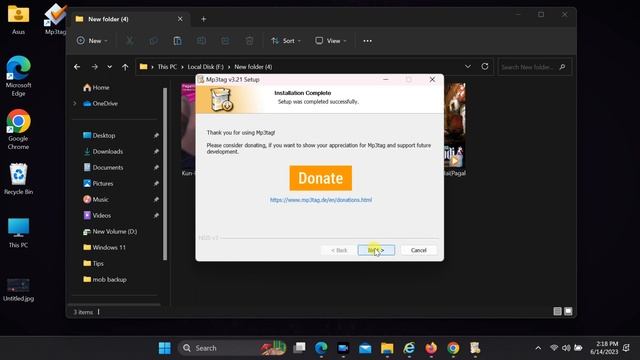Screen dimensions: 640x360
Task: Open the mp3tag donations link
Action: click(x=321, y=200)
